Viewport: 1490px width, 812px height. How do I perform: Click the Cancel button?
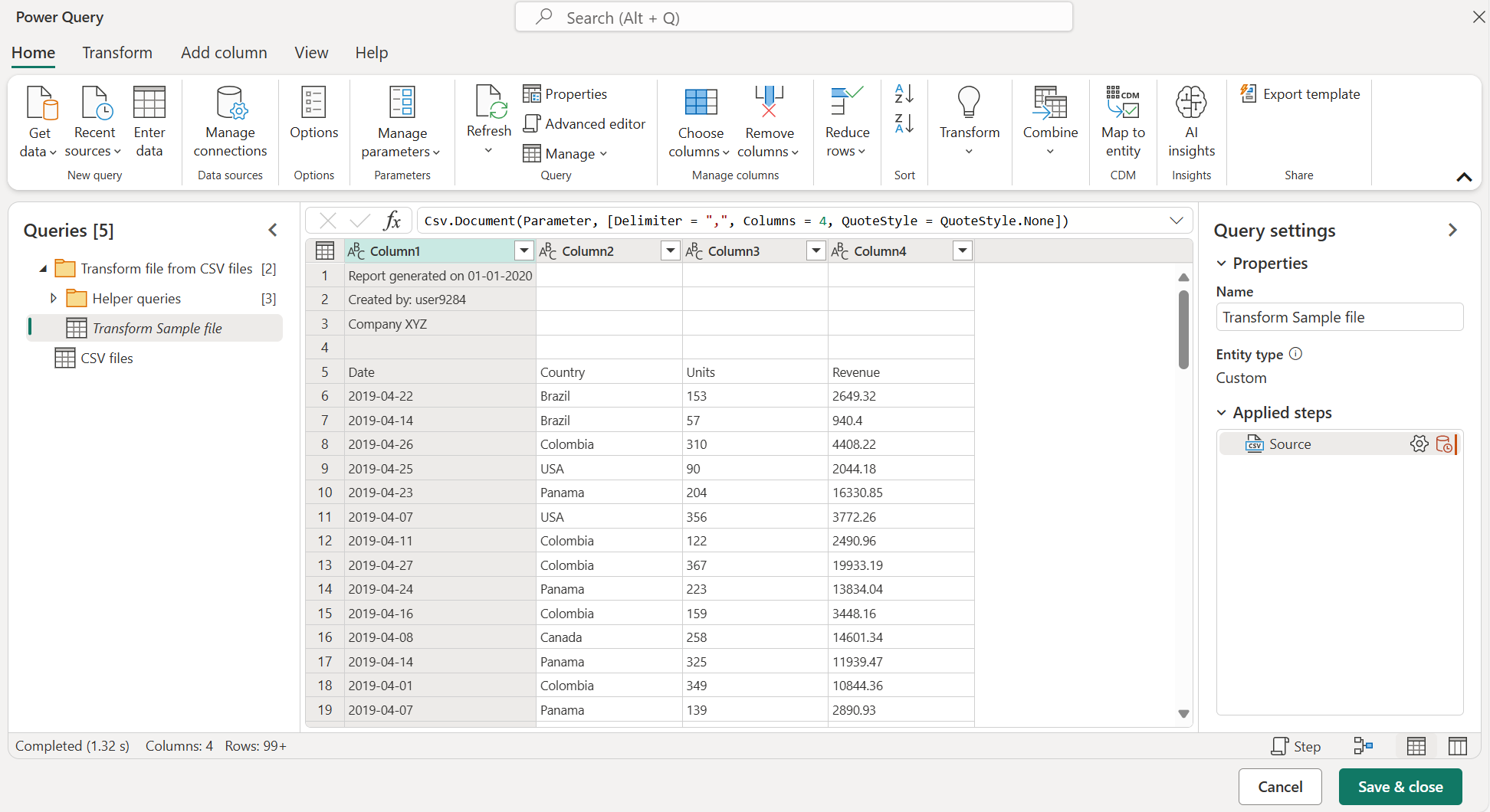1279,787
